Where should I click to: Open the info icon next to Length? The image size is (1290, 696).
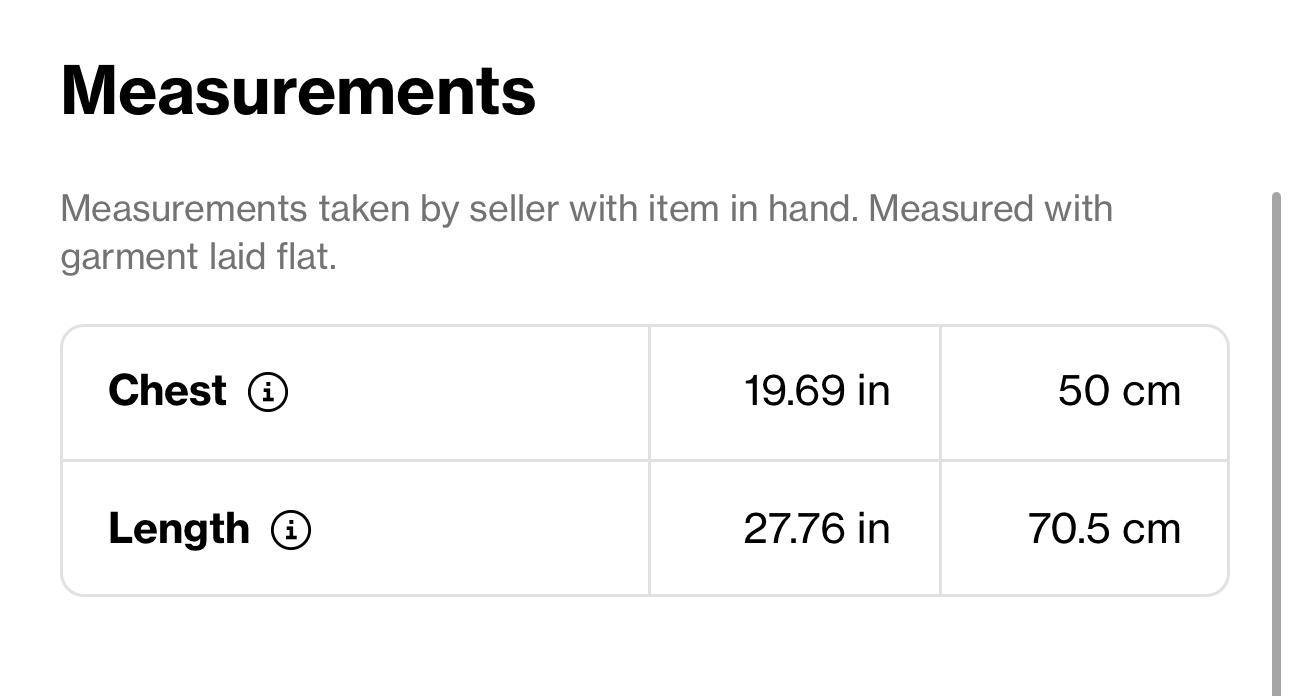click(291, 530)
